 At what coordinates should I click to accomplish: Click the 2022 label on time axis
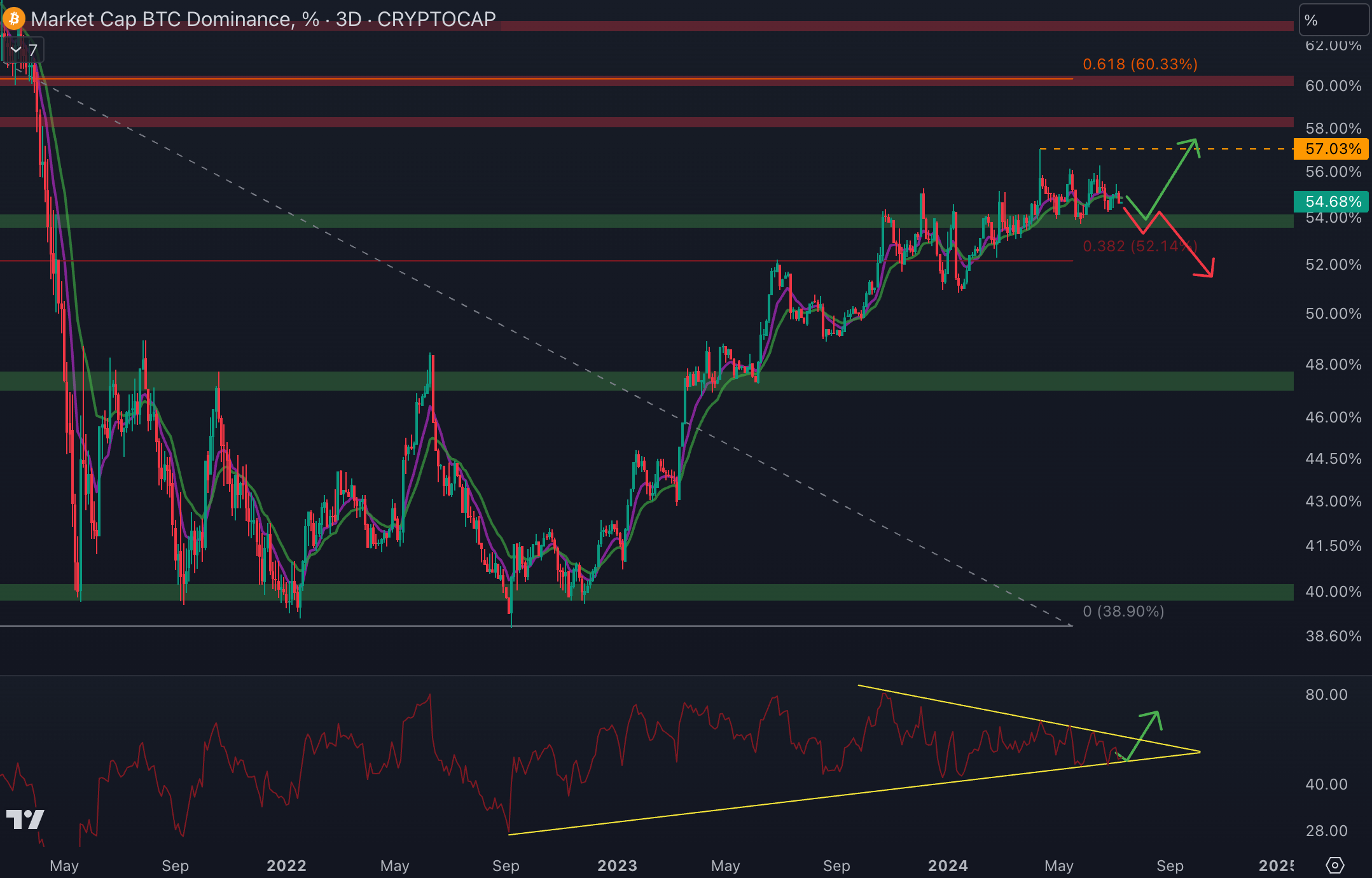pos(286,865)
